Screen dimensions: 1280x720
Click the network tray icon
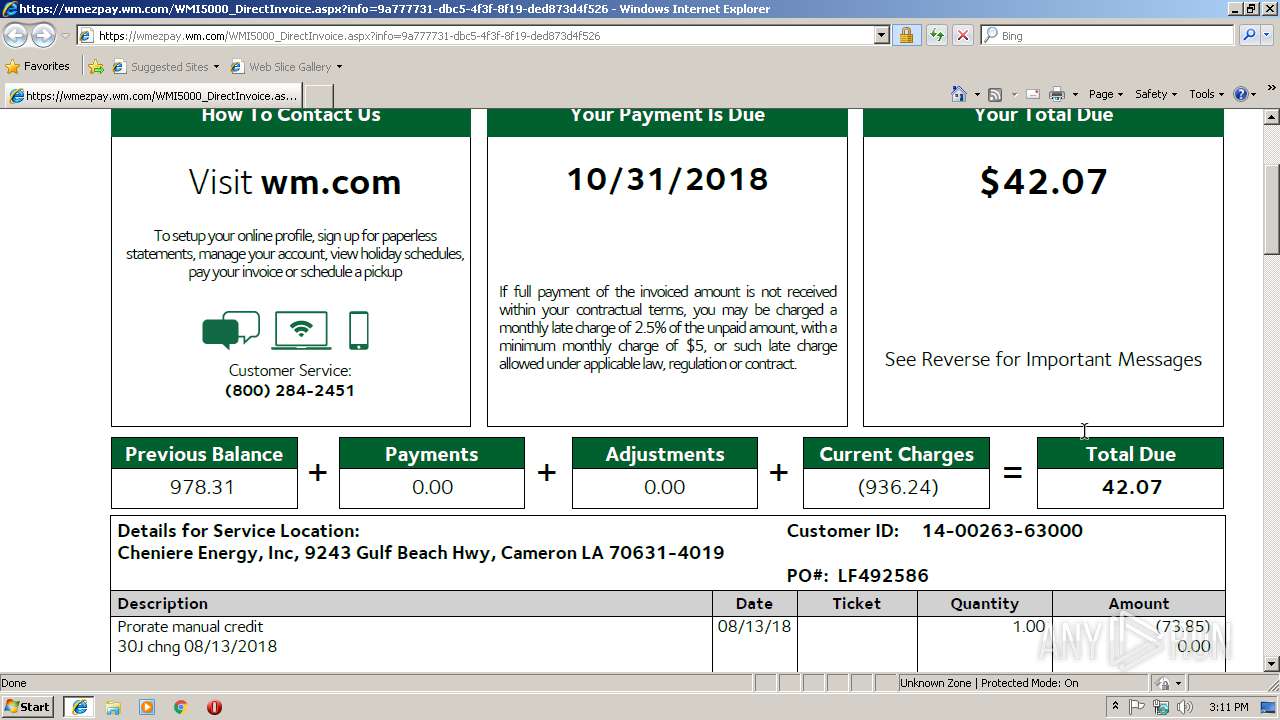tap(1162, 707)
